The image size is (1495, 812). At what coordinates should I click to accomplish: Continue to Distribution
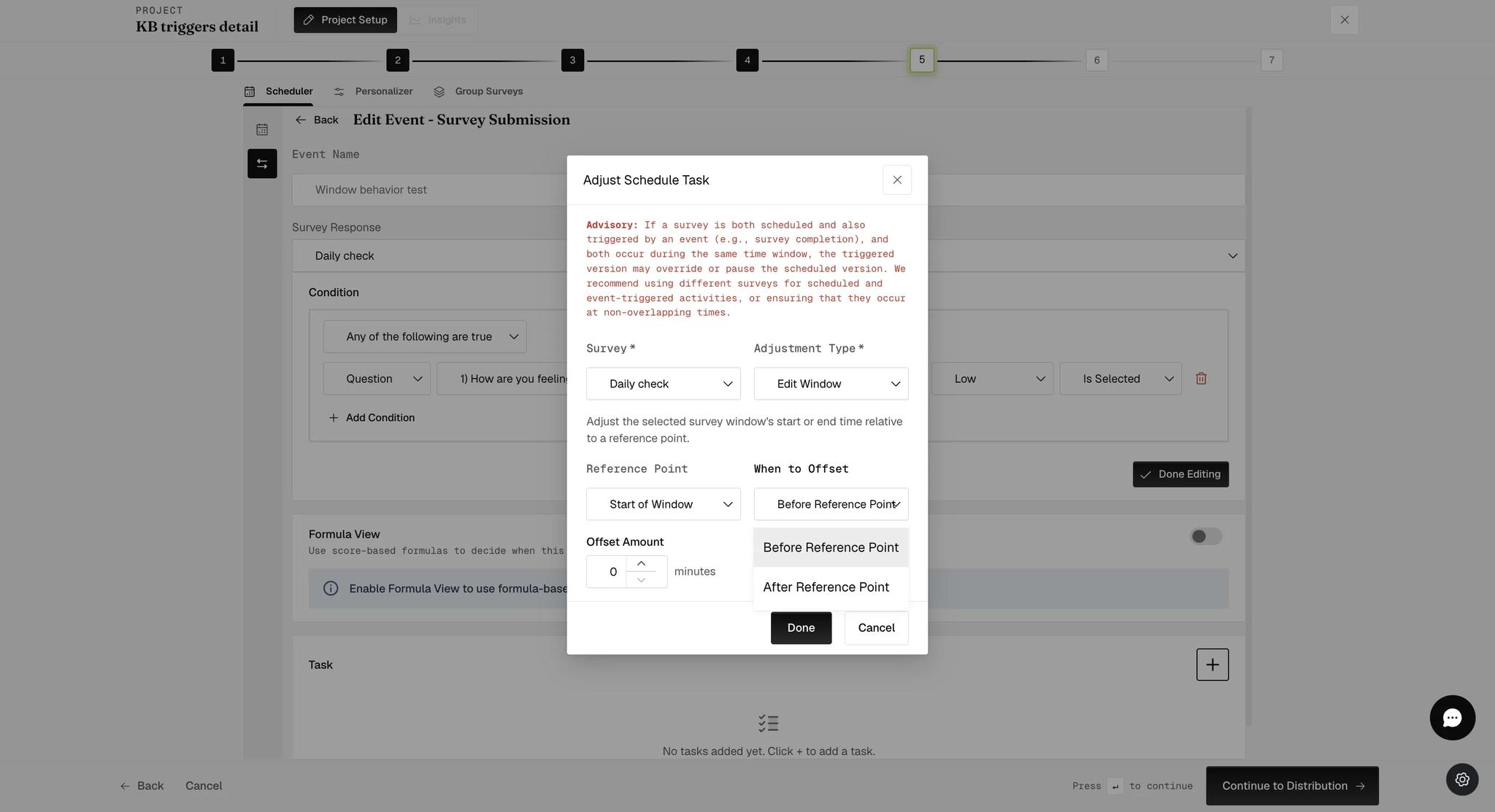1292,786
